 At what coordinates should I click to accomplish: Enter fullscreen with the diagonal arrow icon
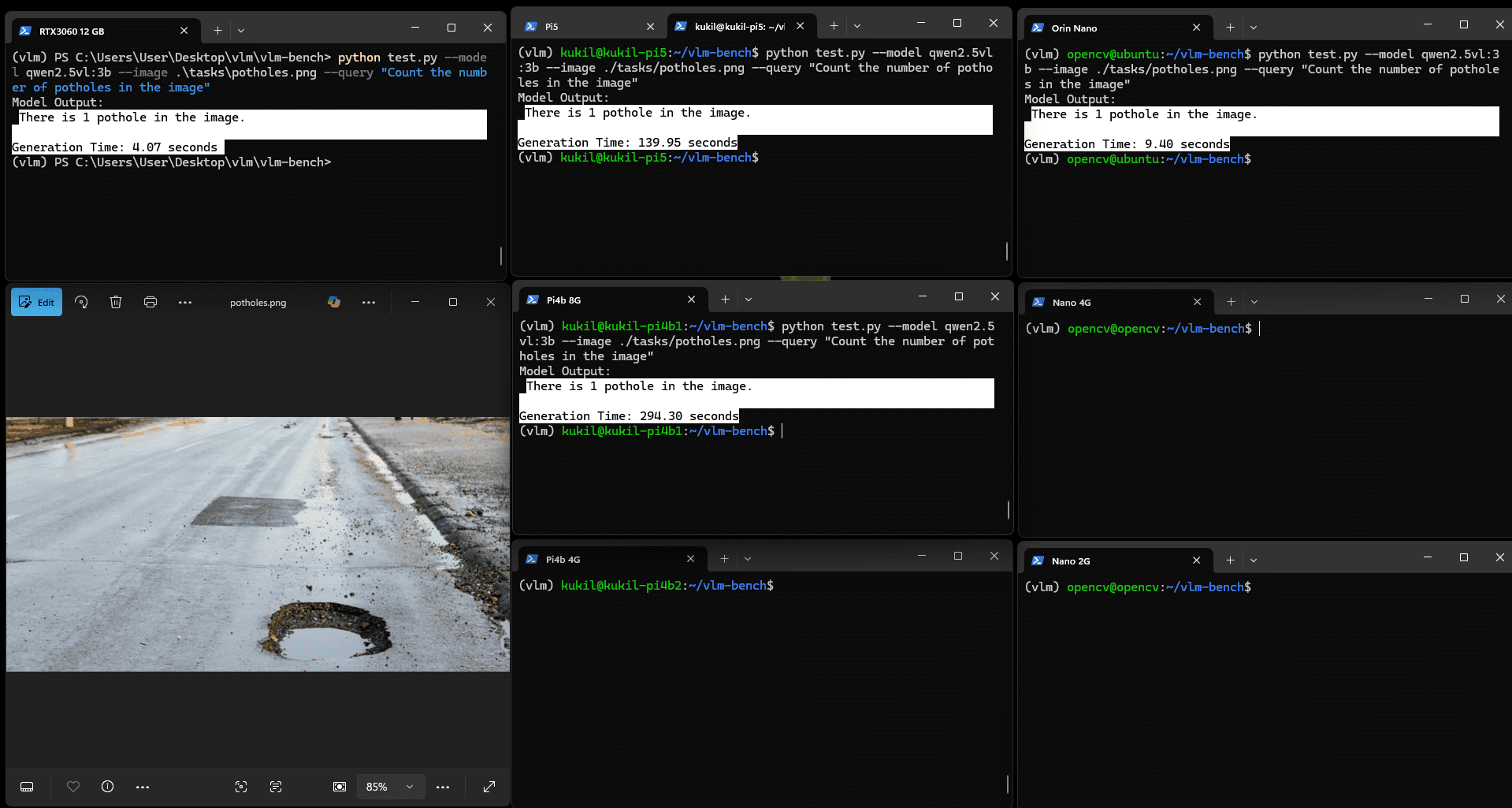coord(489,787)
